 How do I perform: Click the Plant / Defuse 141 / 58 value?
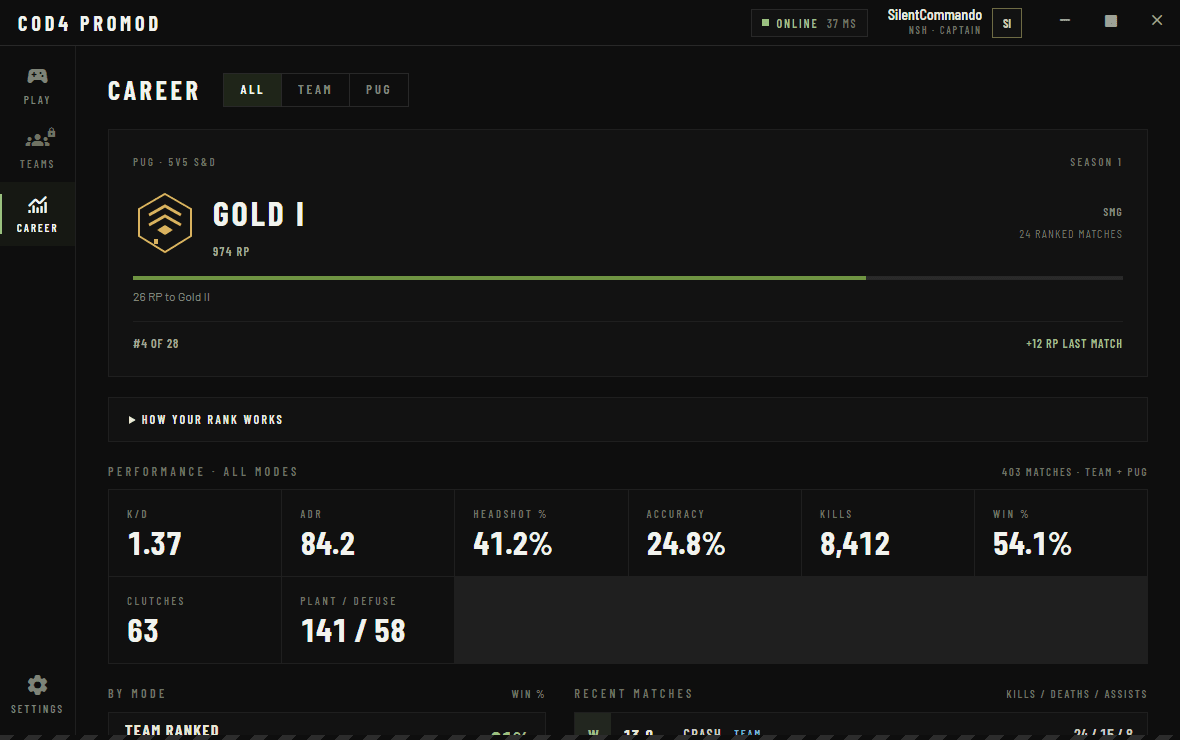[353, 631]
